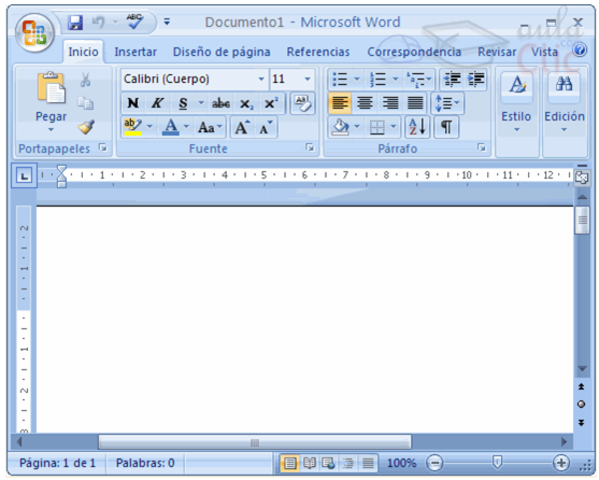Click the Palabras: 0 word count
Viewport: 599px width, 480px height.
tap(145, 463)
